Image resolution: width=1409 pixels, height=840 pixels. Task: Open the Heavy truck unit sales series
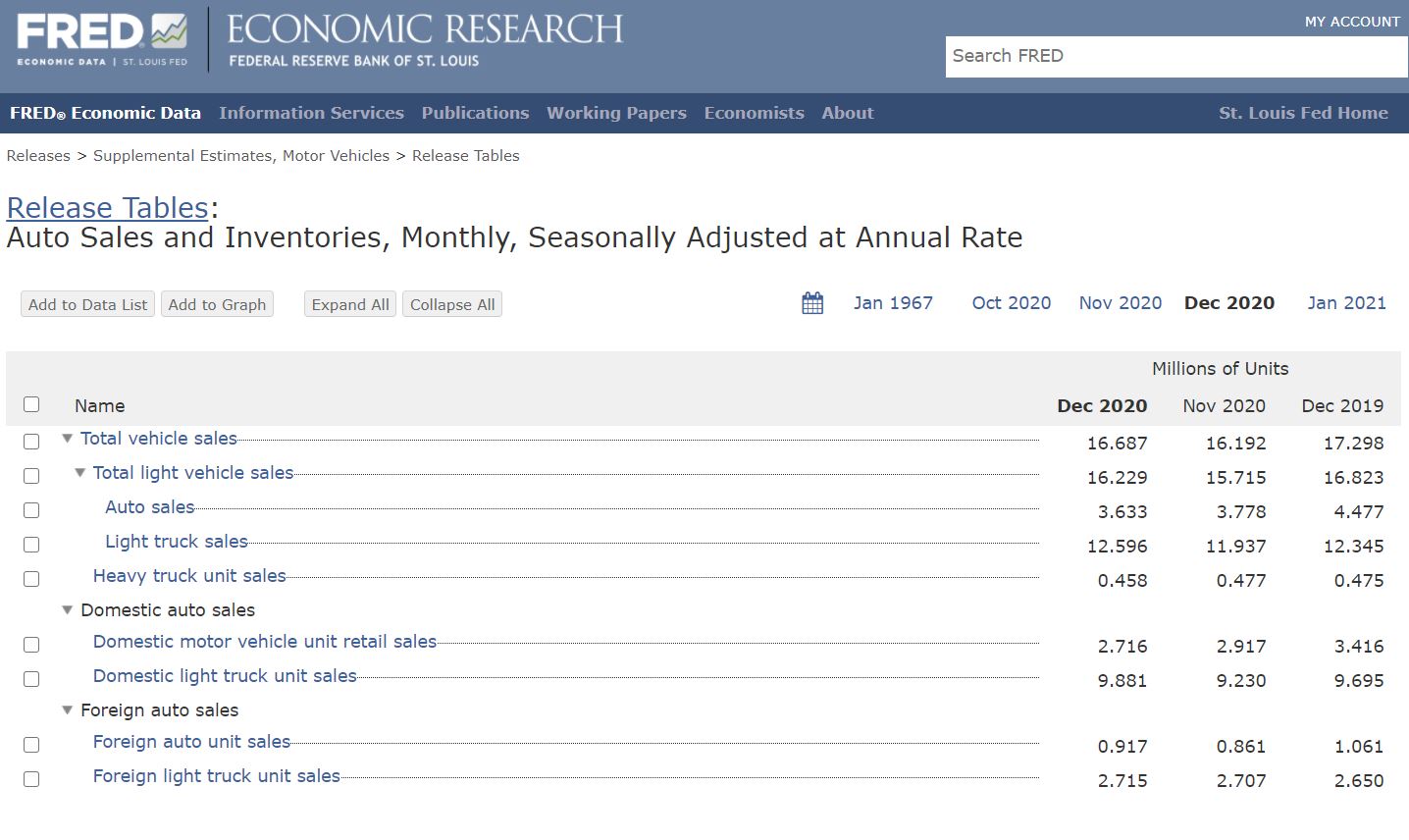189,576
